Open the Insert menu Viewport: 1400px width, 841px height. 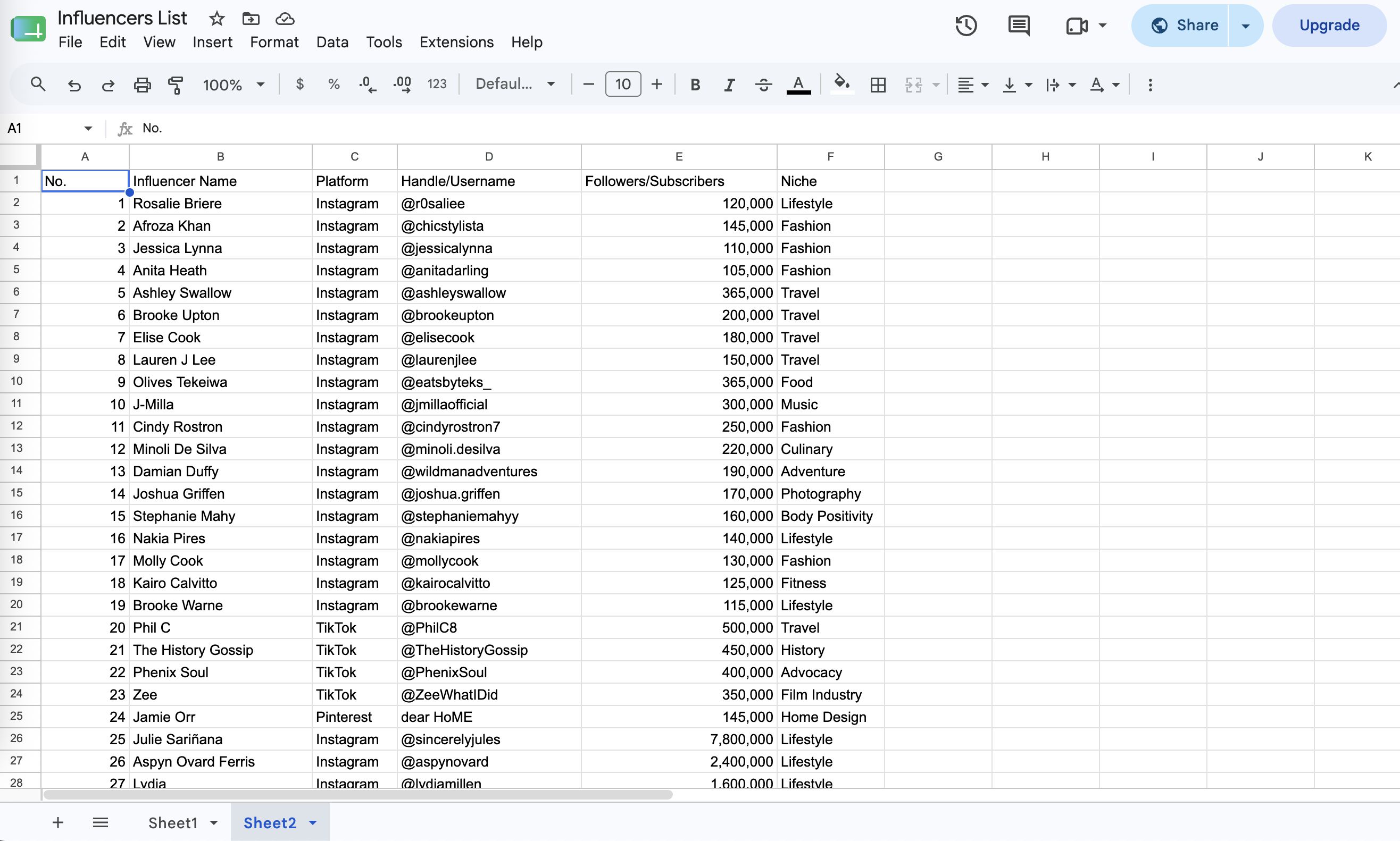point(212,42)
